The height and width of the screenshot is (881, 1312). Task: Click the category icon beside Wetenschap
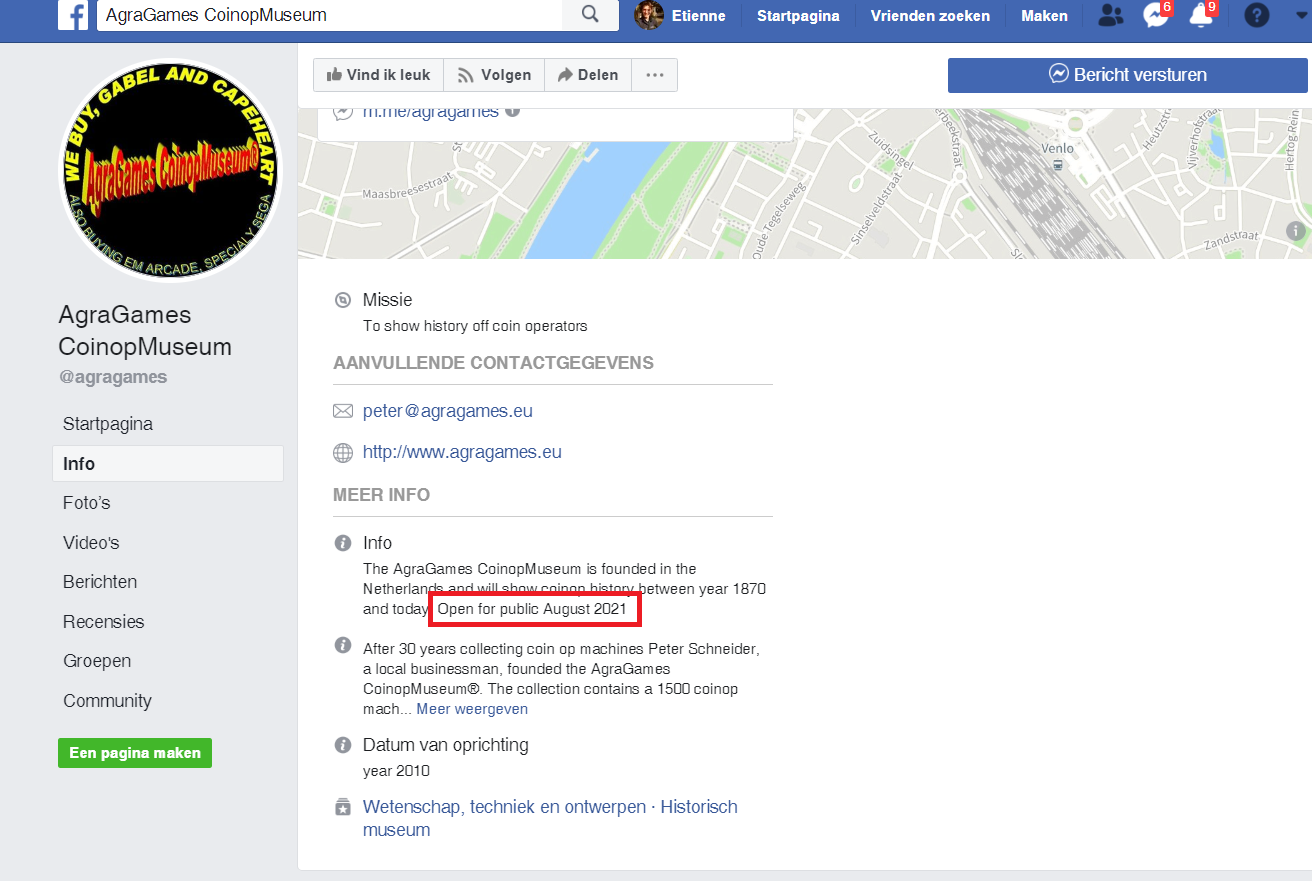(x=343, y=807)
